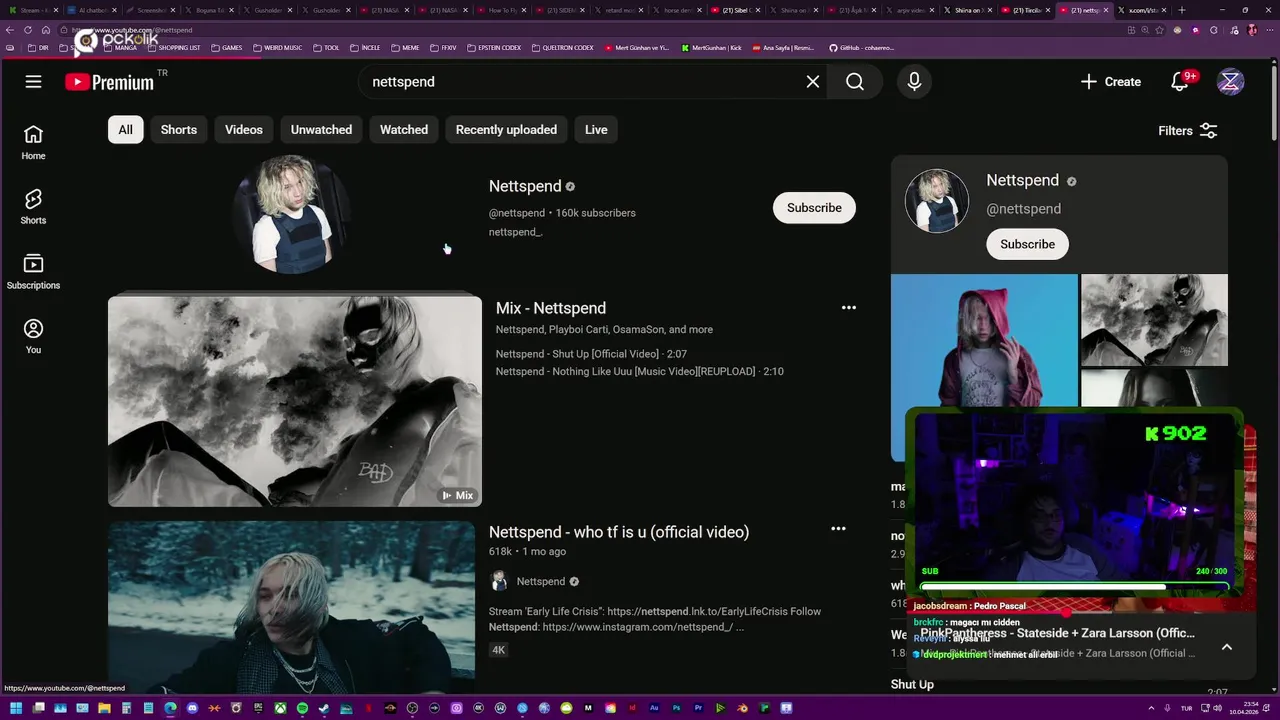
Task: Subscribe to Nettspend from the result row
Action: click(814, 208)
